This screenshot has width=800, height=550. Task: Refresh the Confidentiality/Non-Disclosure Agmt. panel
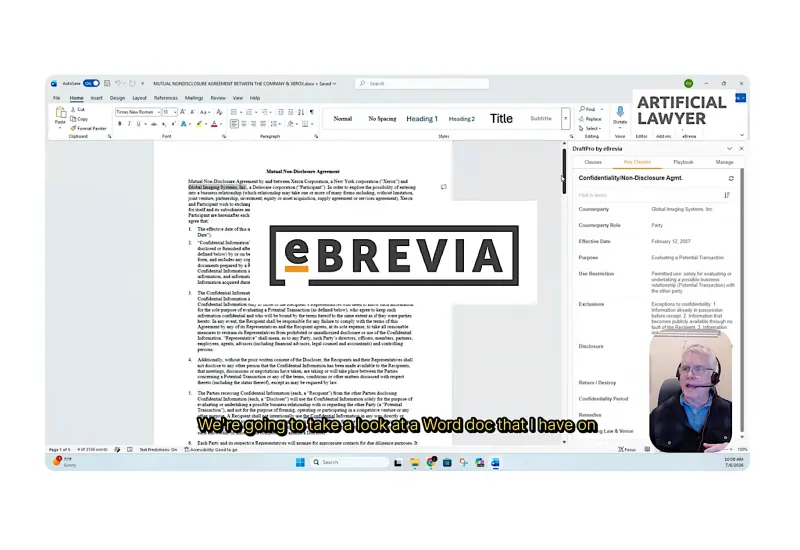coord(731,178)
